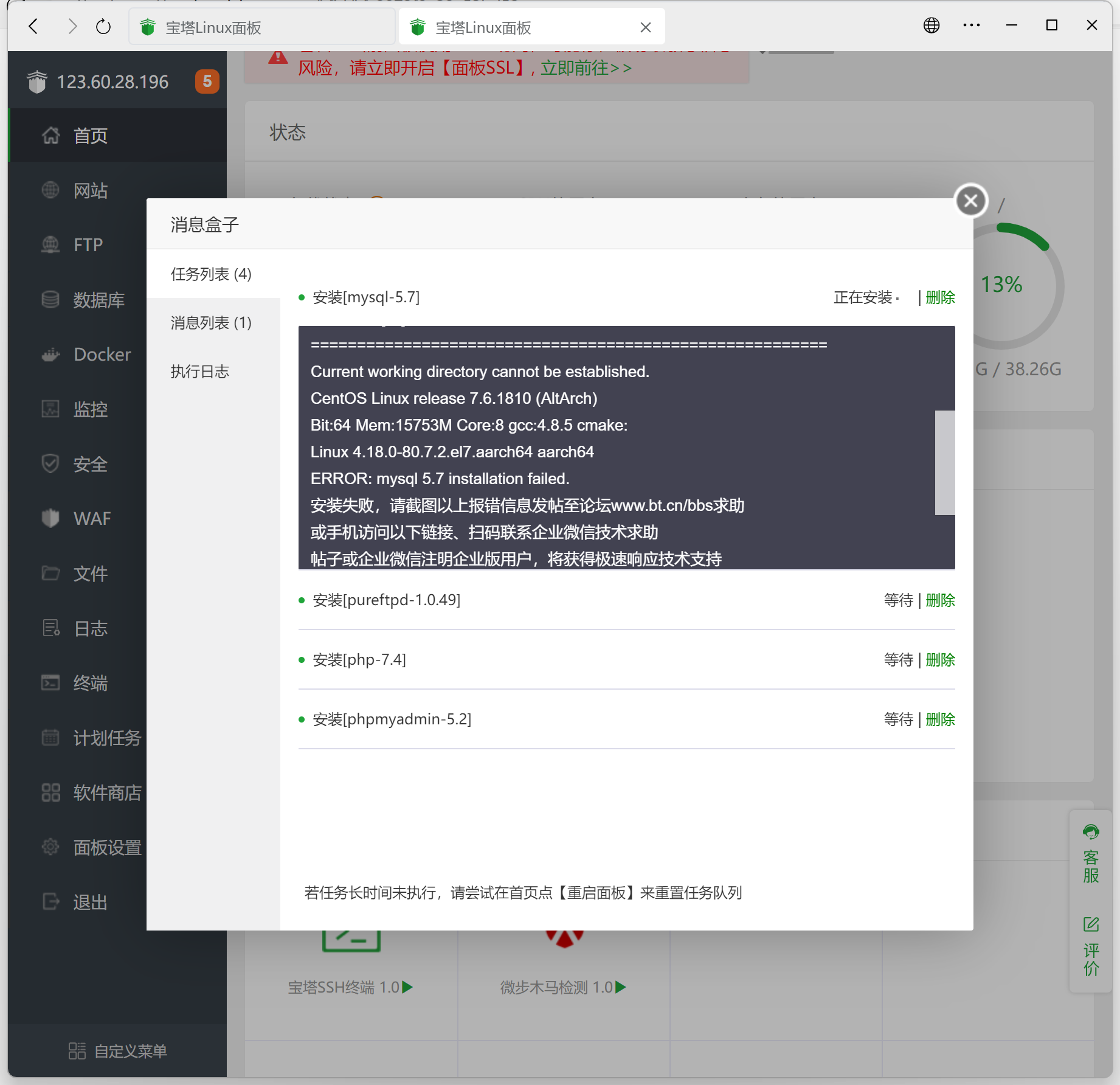
Task: Click the 客服 customer service headset icon
Action: tap(1091, 831)
